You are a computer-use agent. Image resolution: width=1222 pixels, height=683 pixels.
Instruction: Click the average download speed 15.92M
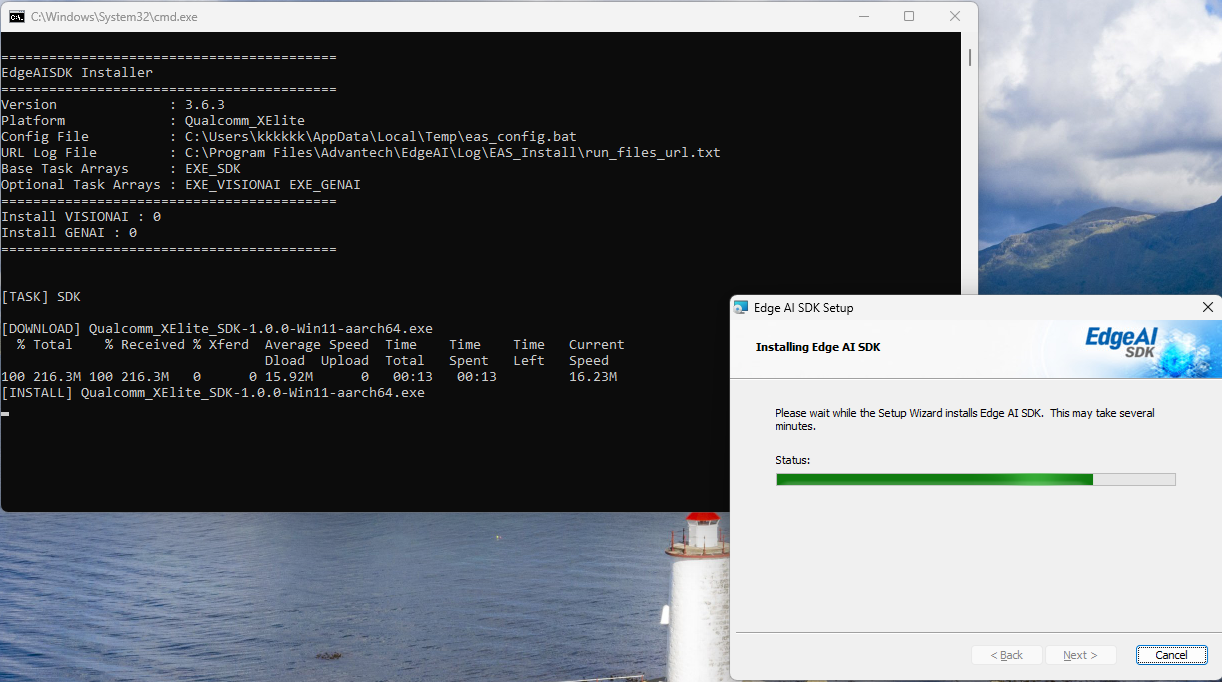(x=289, y=376)
